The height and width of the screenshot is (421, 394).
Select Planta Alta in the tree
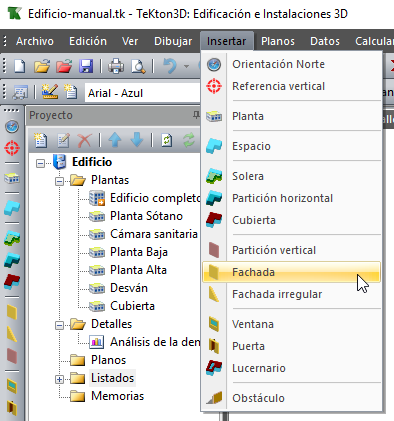(138, 270)
